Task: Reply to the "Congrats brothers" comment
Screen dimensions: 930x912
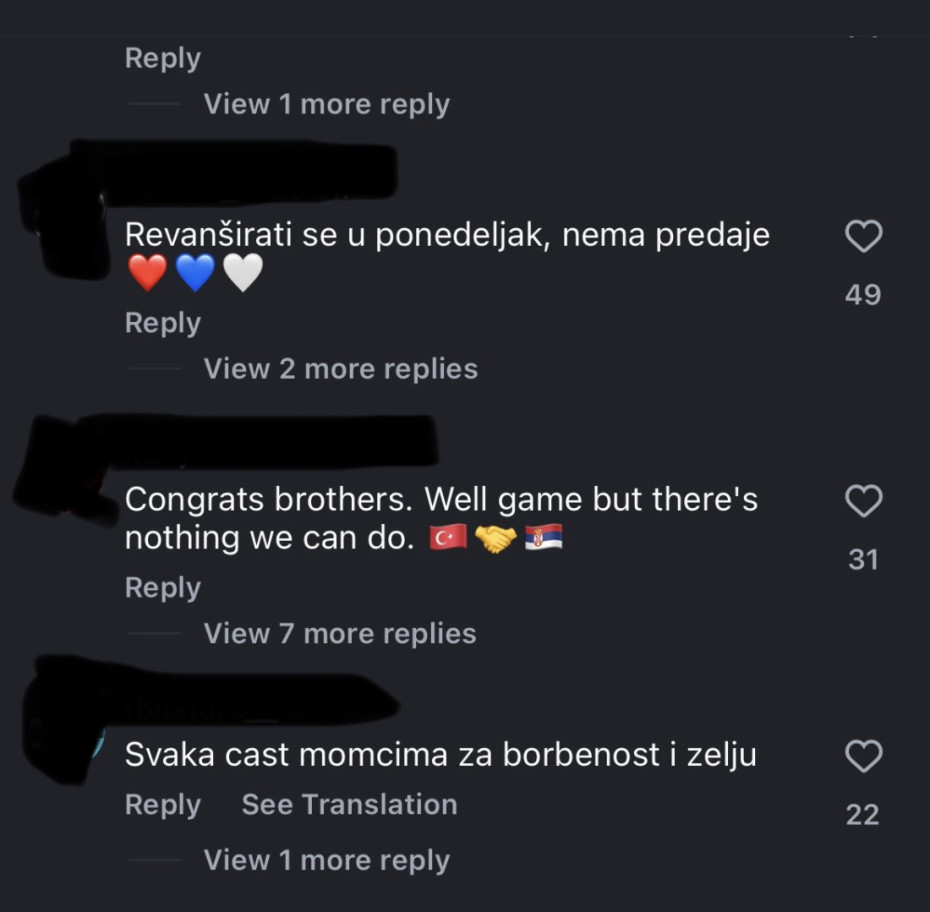Action: (162, 588)
